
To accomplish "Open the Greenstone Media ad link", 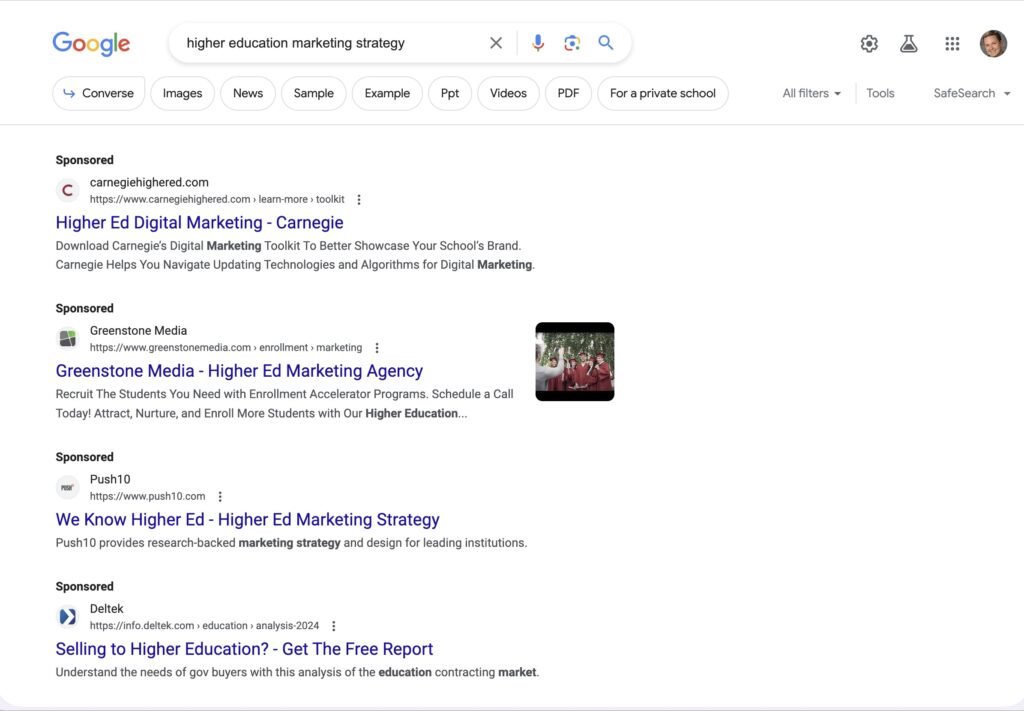I will pyautogui.click(x=239, y=370).
